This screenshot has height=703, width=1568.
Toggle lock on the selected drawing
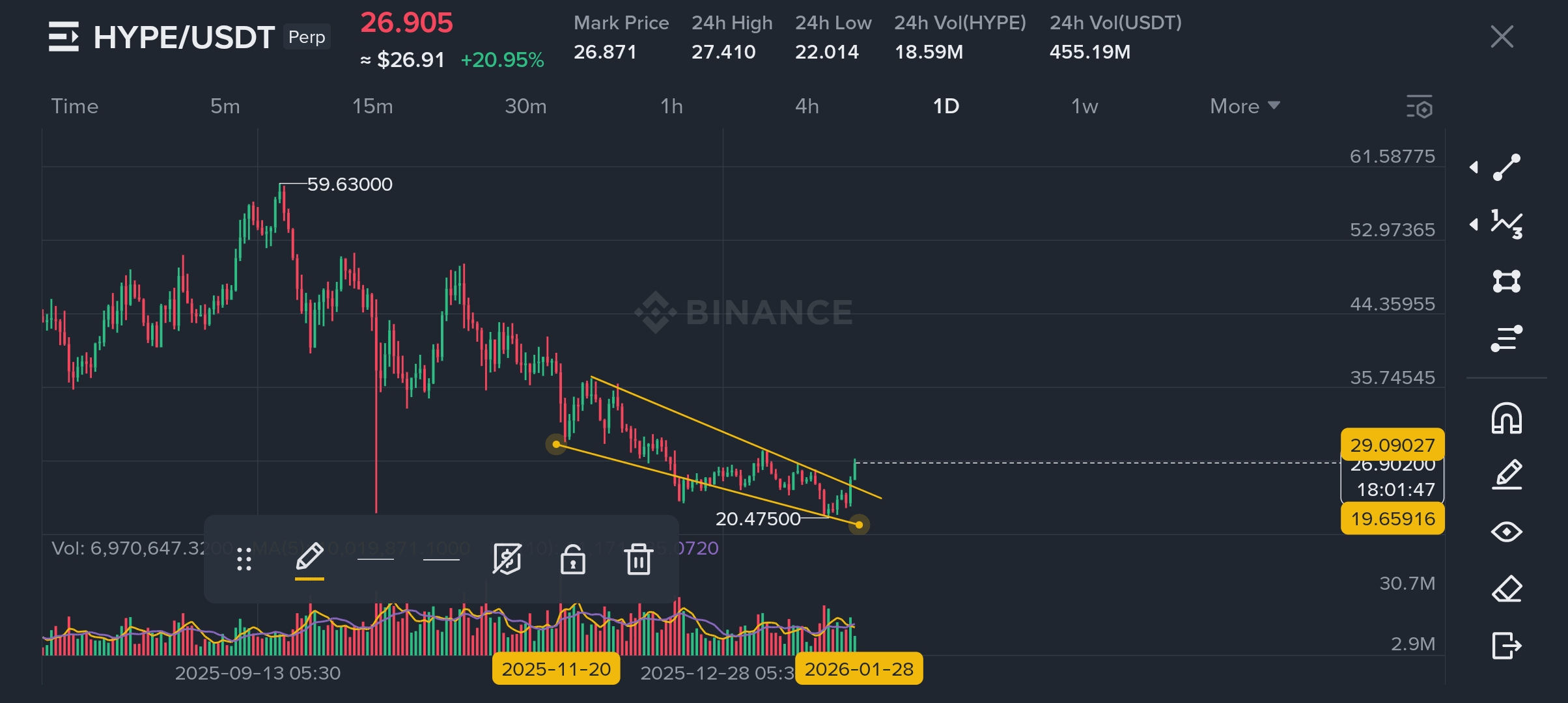point(572,560)
